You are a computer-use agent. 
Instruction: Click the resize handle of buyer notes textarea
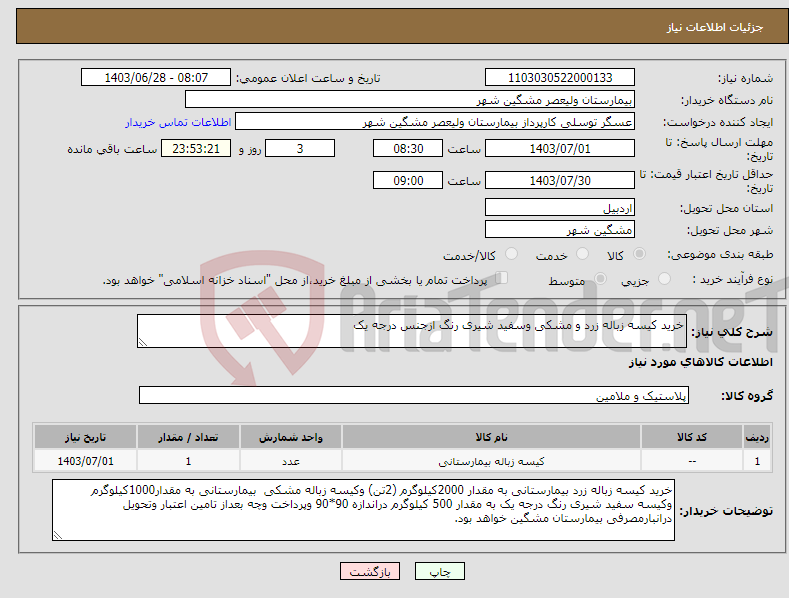pyautogui.click(x=58, y=535)
